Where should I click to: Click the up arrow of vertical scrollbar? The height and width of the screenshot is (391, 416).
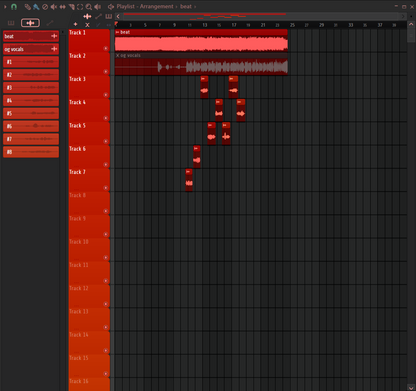tap(411, 24)
